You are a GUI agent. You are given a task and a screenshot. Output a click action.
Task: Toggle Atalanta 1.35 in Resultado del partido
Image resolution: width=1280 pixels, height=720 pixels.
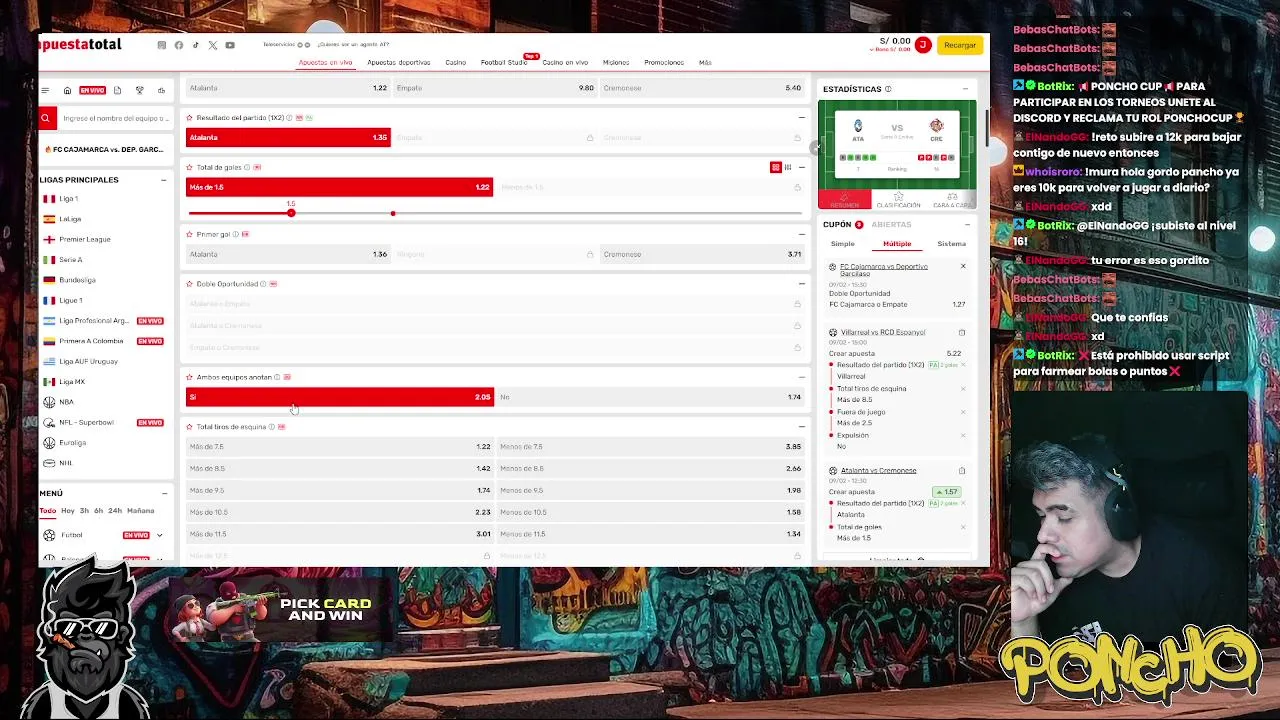click(288, 137)
